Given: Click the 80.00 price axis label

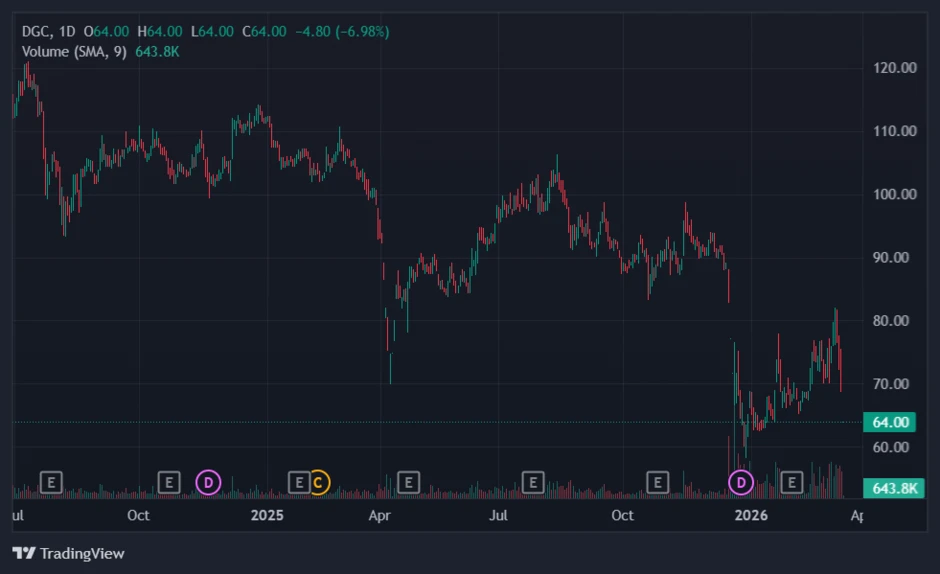Looking at the screenshot, I should click(891, 320).
